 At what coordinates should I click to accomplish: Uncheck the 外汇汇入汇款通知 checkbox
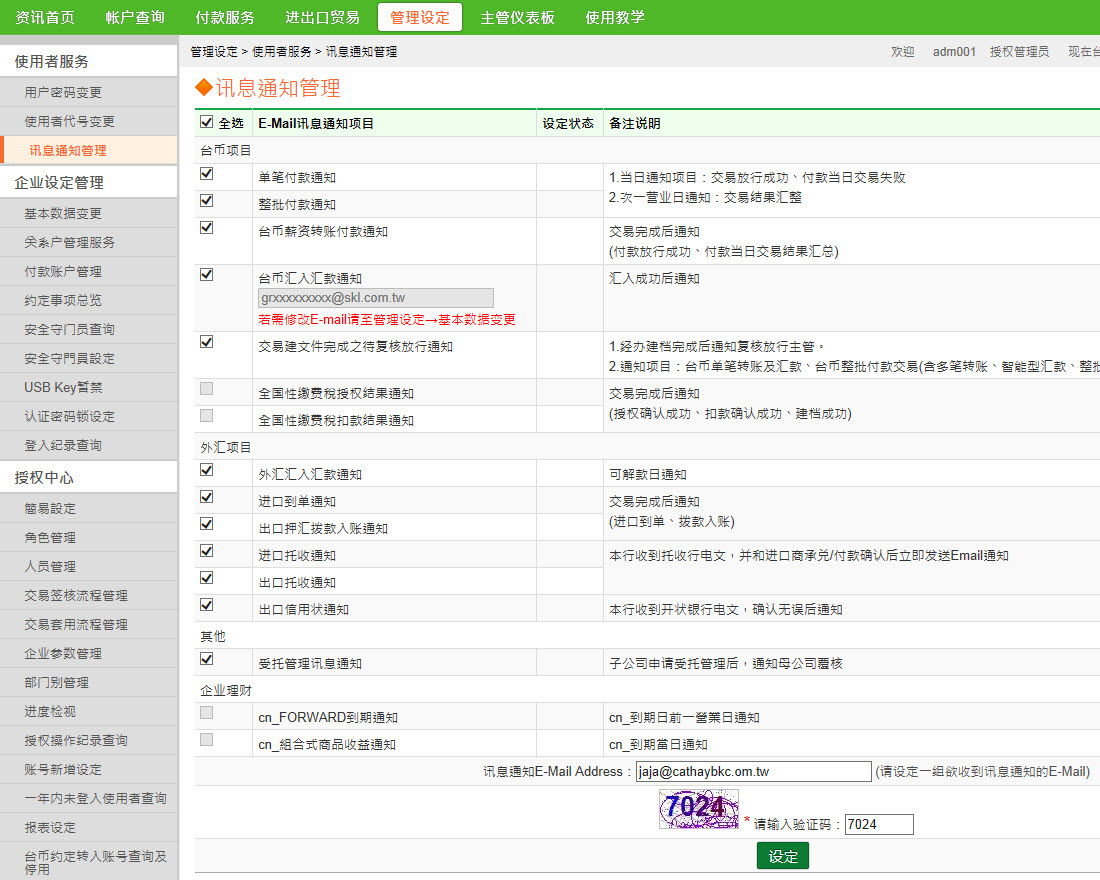[x=207, y=470]
